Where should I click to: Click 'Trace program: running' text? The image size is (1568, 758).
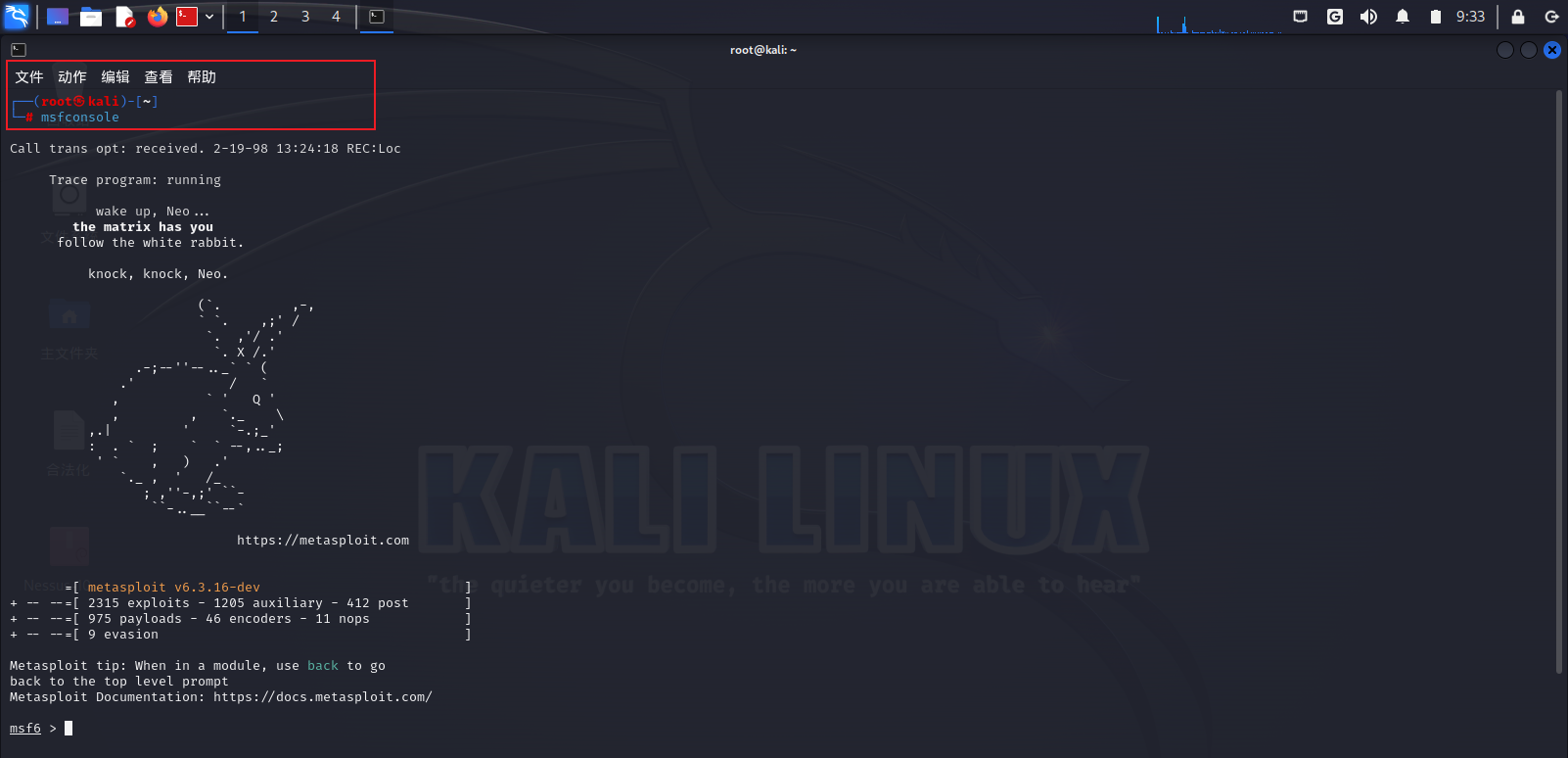pos(135,180)
